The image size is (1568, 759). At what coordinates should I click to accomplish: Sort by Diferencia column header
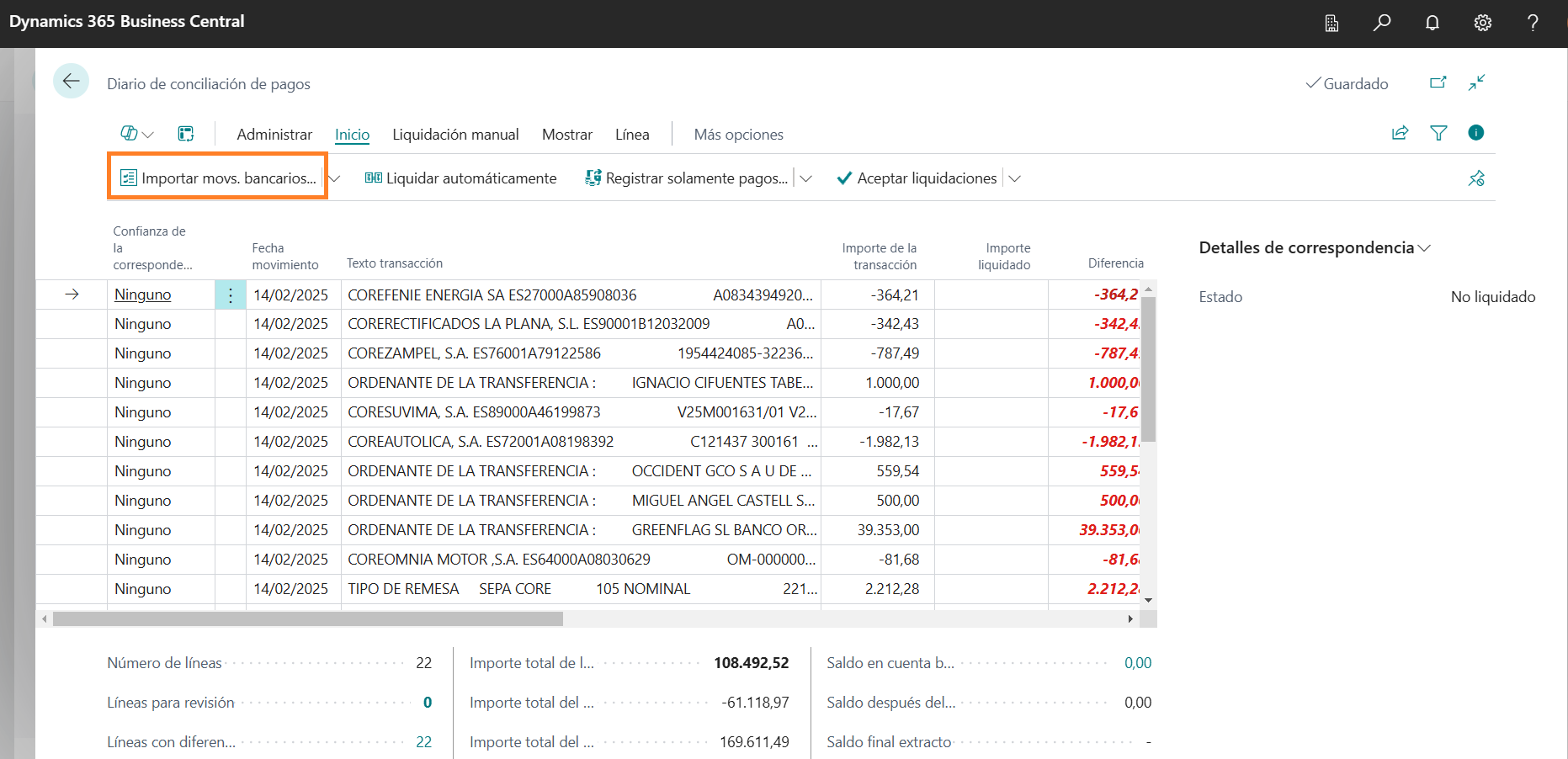[1115, 263]
